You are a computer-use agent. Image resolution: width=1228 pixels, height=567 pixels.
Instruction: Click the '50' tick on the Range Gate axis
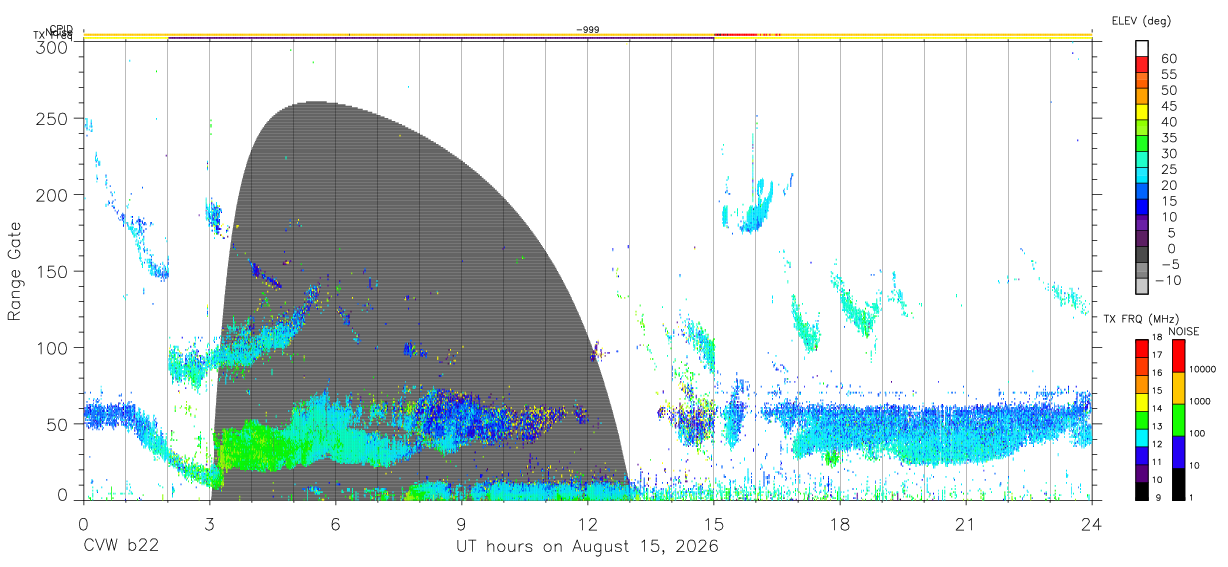pyautogui.click(x=57, y=423)
